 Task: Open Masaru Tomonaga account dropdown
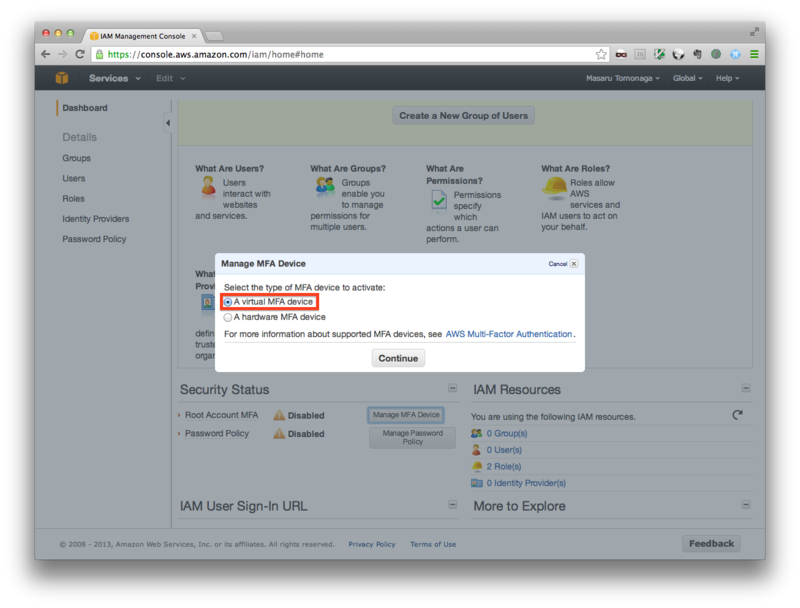pos(622,78)
